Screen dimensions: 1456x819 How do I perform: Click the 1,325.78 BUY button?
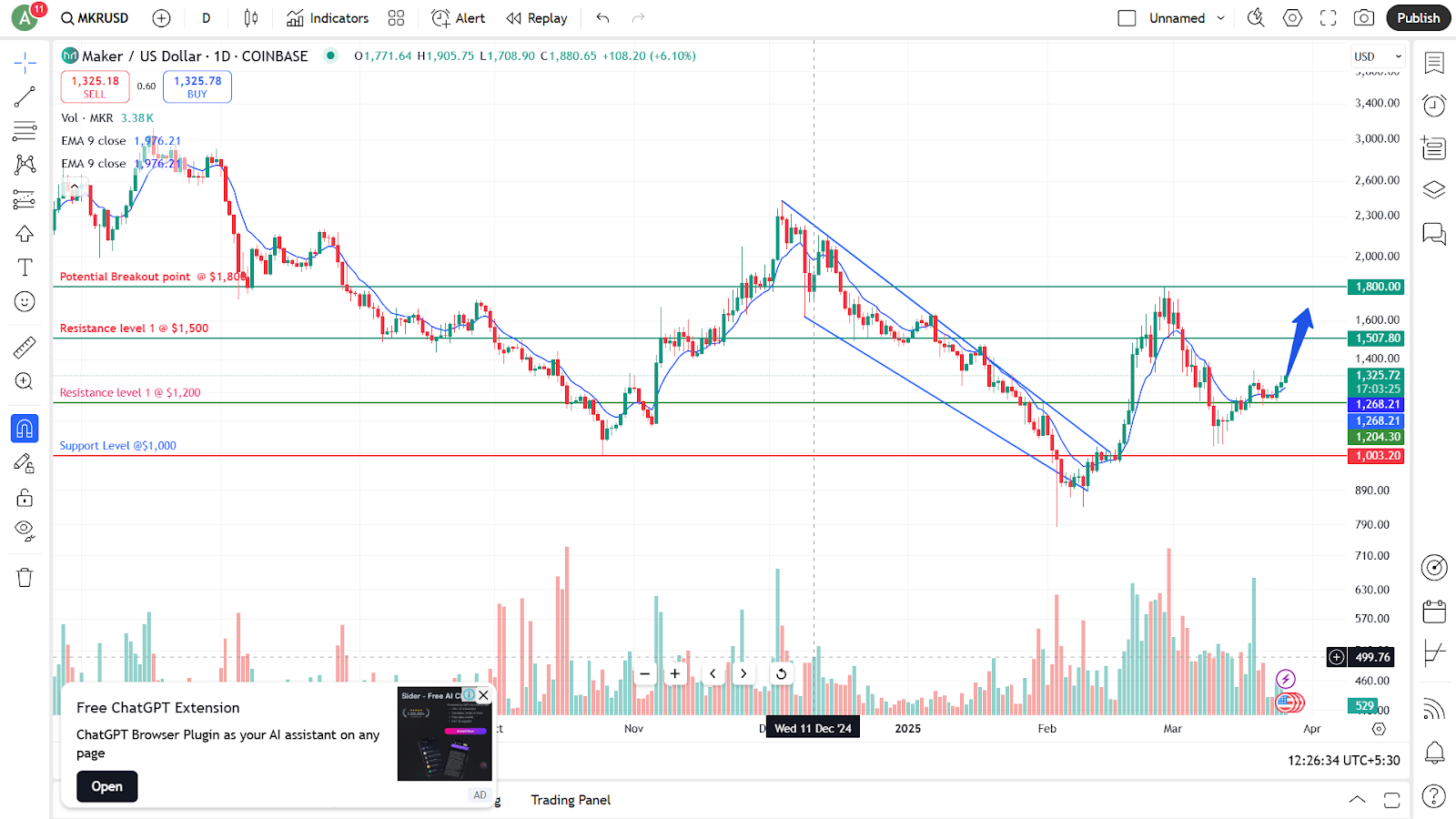click(x=197, y=86)
